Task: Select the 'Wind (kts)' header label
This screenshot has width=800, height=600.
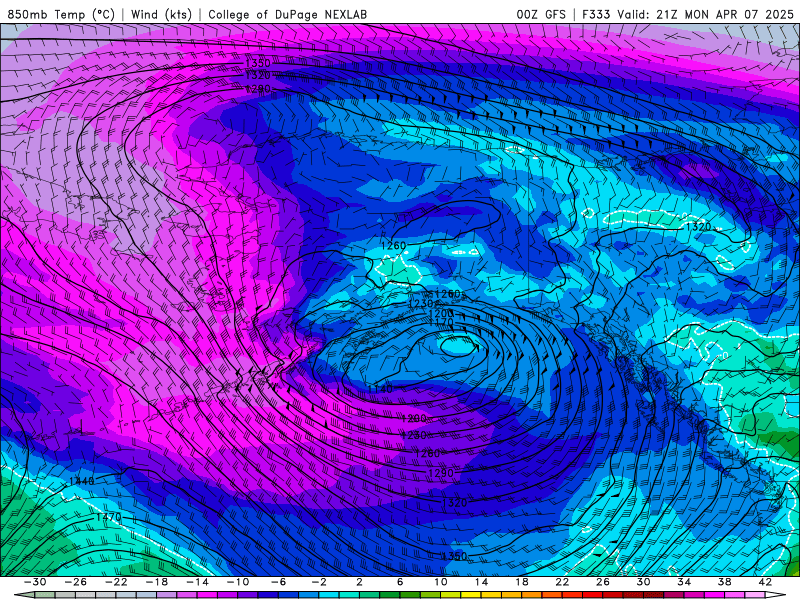Action: [161, 14]
